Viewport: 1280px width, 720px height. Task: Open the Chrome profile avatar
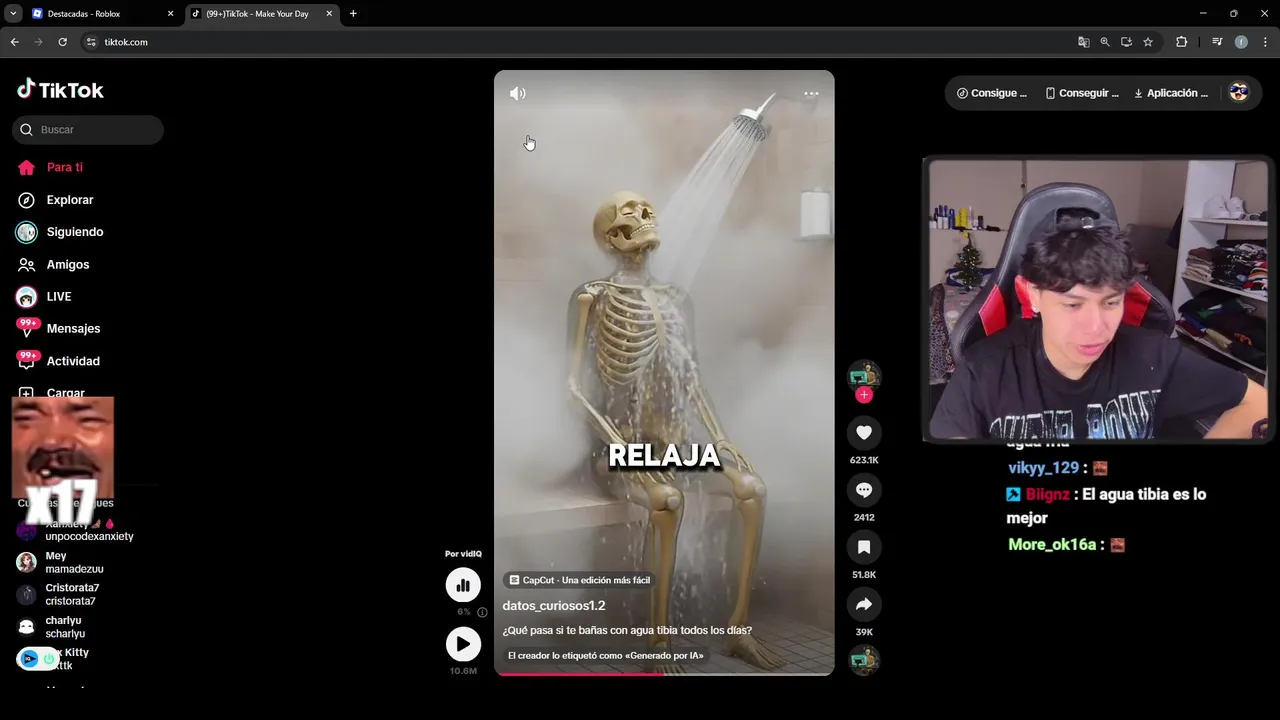1241,42
